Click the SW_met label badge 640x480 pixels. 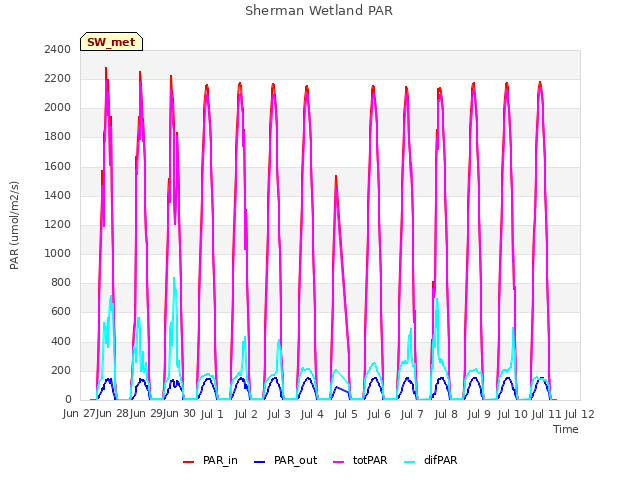click(111, 42)
